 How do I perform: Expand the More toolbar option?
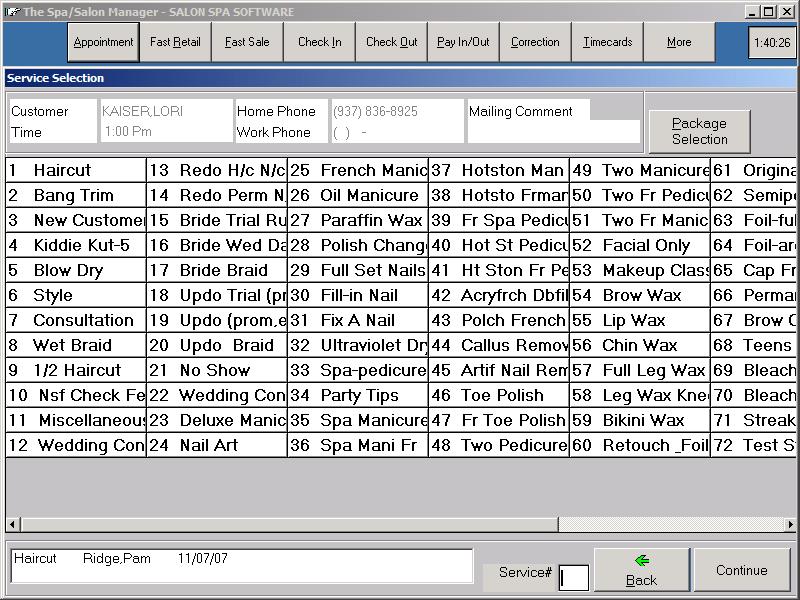(x=679, y=42)
